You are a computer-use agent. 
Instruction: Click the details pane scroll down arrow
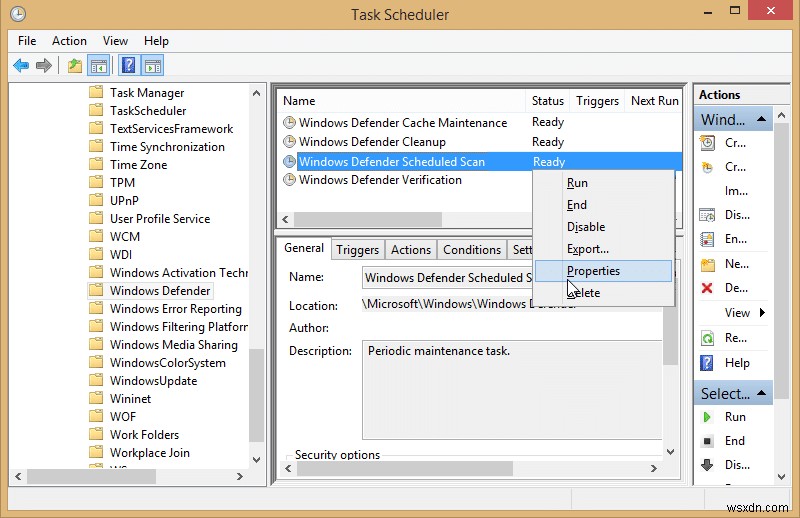pos(670,452)
